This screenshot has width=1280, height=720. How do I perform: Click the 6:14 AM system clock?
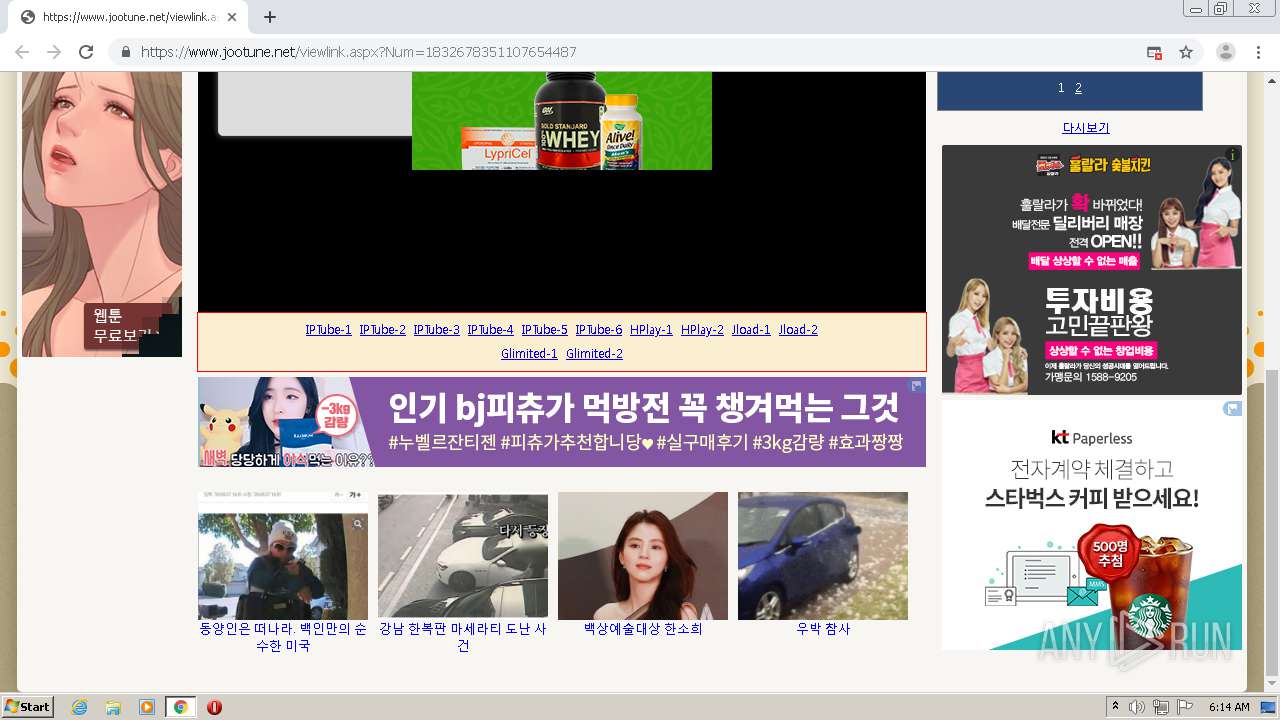(x=1229, y=707)
